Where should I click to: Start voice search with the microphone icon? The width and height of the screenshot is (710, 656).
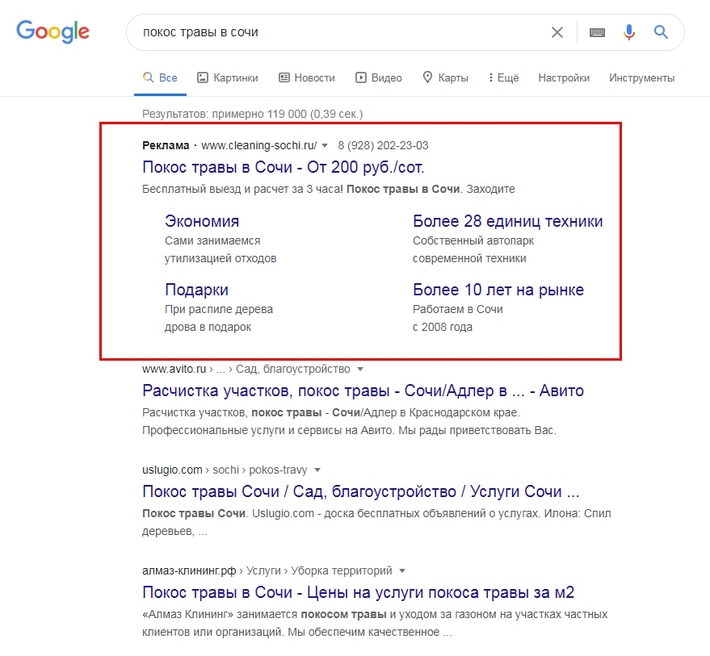[x=629, y=32]
